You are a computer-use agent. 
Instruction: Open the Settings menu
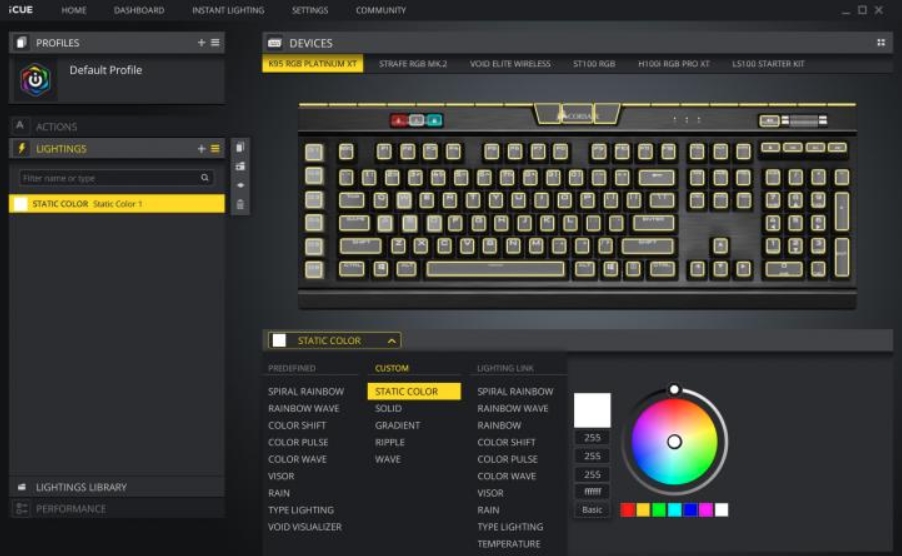tap(309, 10)
